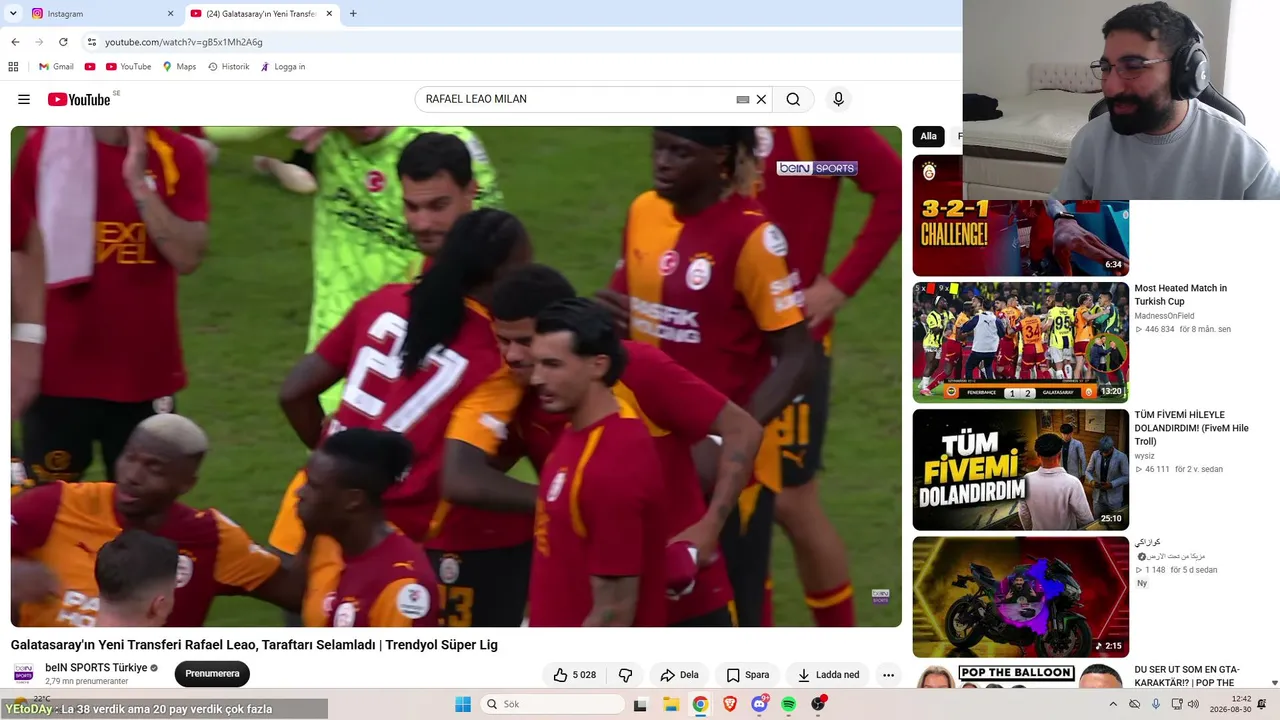Open the MadnessOnField channel link
This screenshot has width=1280, height=720.
click(1164, 316)
